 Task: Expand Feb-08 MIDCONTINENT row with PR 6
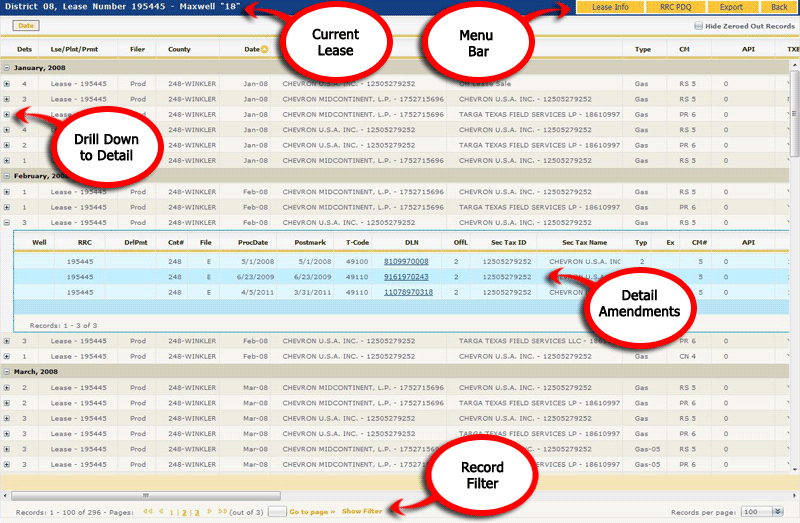pos(7,207)
